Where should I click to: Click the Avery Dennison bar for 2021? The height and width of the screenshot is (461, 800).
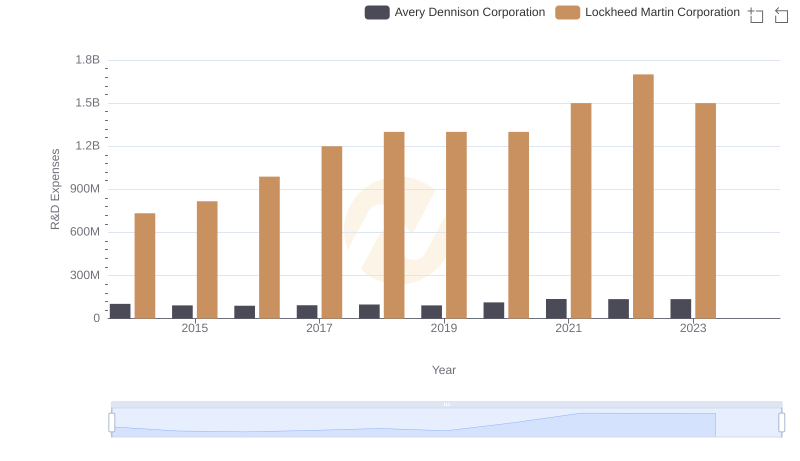click(556, 309)
